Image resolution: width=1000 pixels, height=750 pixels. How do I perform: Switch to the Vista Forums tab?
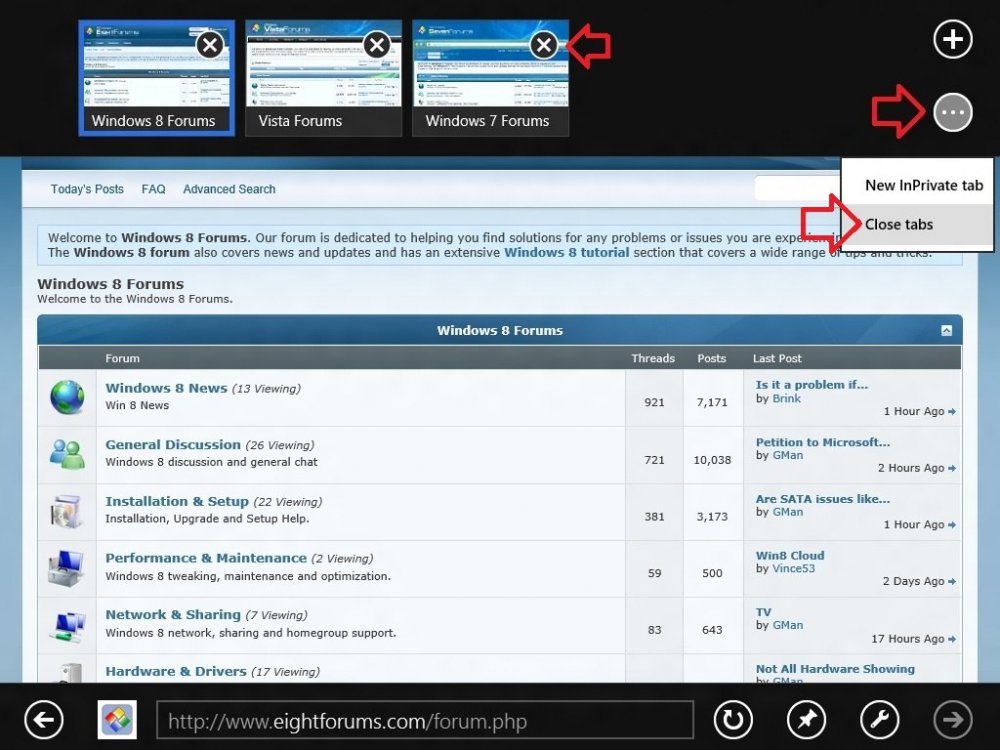click(x=323, y=78)
